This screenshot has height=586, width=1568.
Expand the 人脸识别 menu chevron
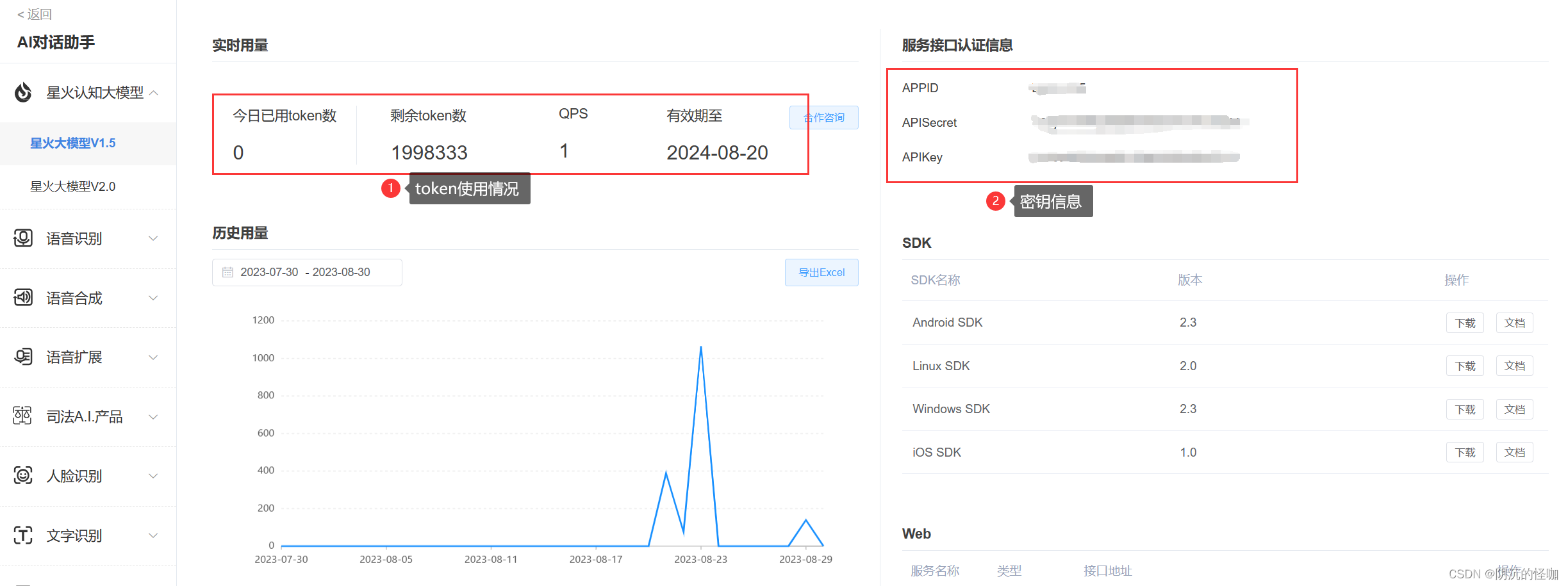point(154,476)
